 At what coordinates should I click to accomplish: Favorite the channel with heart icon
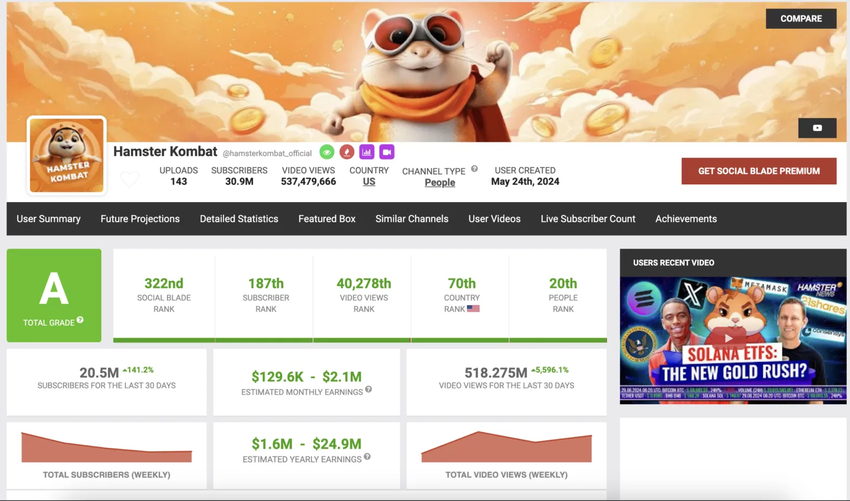(130, 179)
